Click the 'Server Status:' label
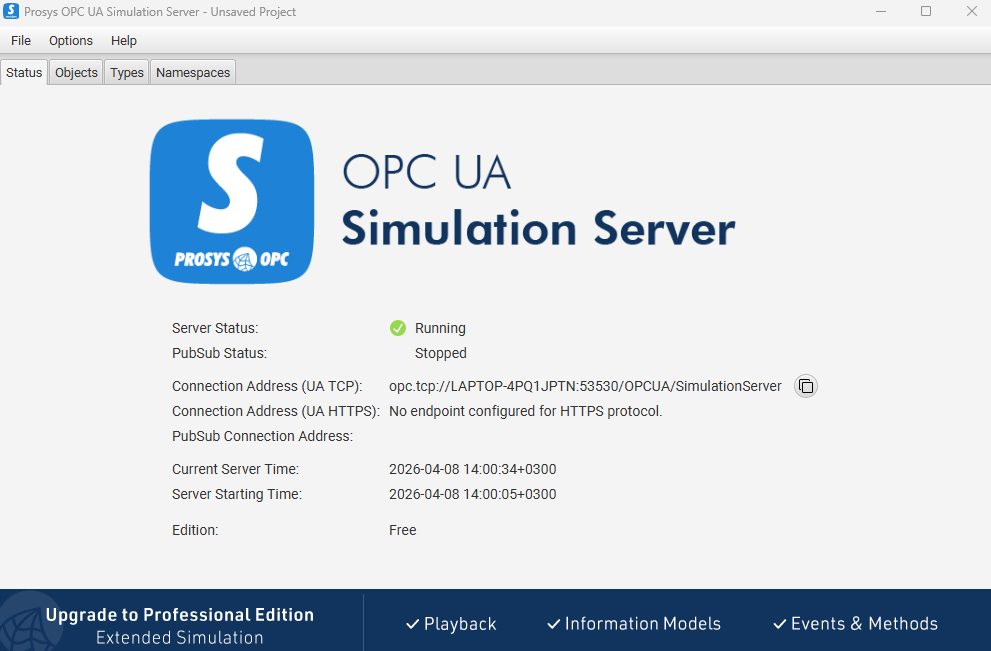 (x=215, y=328)
